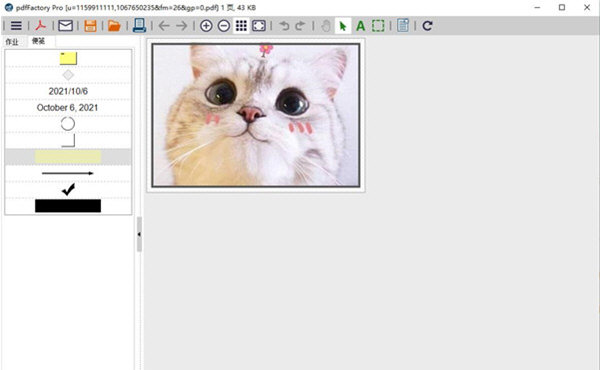Click the refresh circular arrow icon
Image resolution: width=600 pixels, height=370 pixels.
point(427,26)
